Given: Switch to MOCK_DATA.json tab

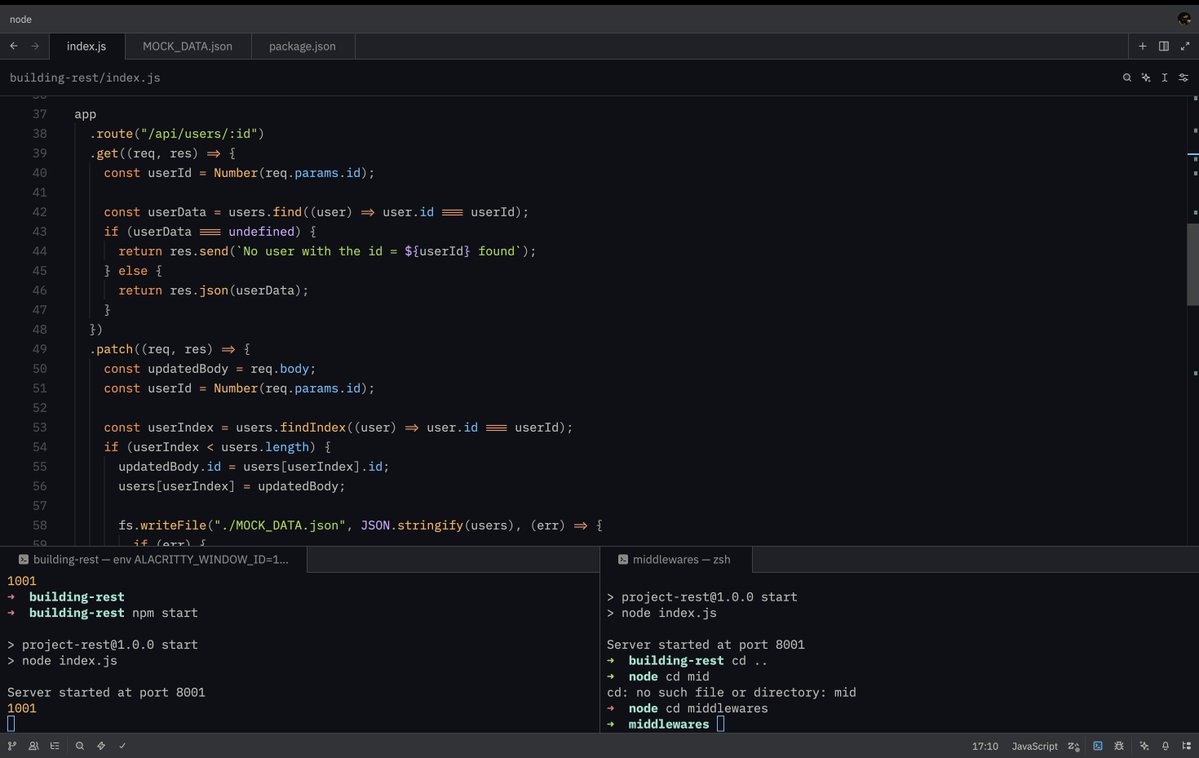Looking at the screenshot, I should (x=187, y=46).
